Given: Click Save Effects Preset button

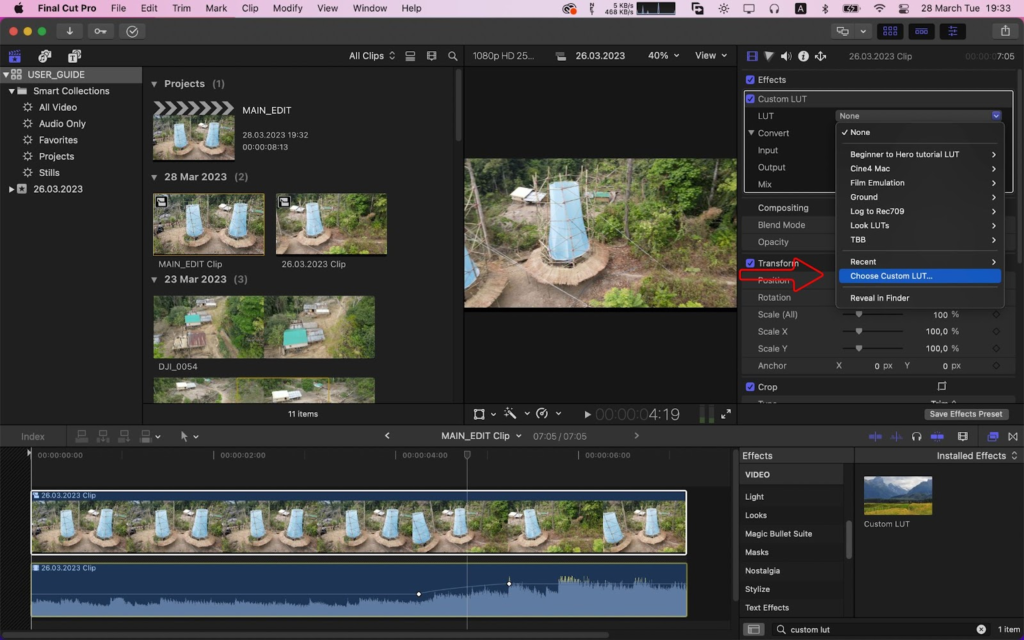Looking at the screenshot, I should 966,415.
